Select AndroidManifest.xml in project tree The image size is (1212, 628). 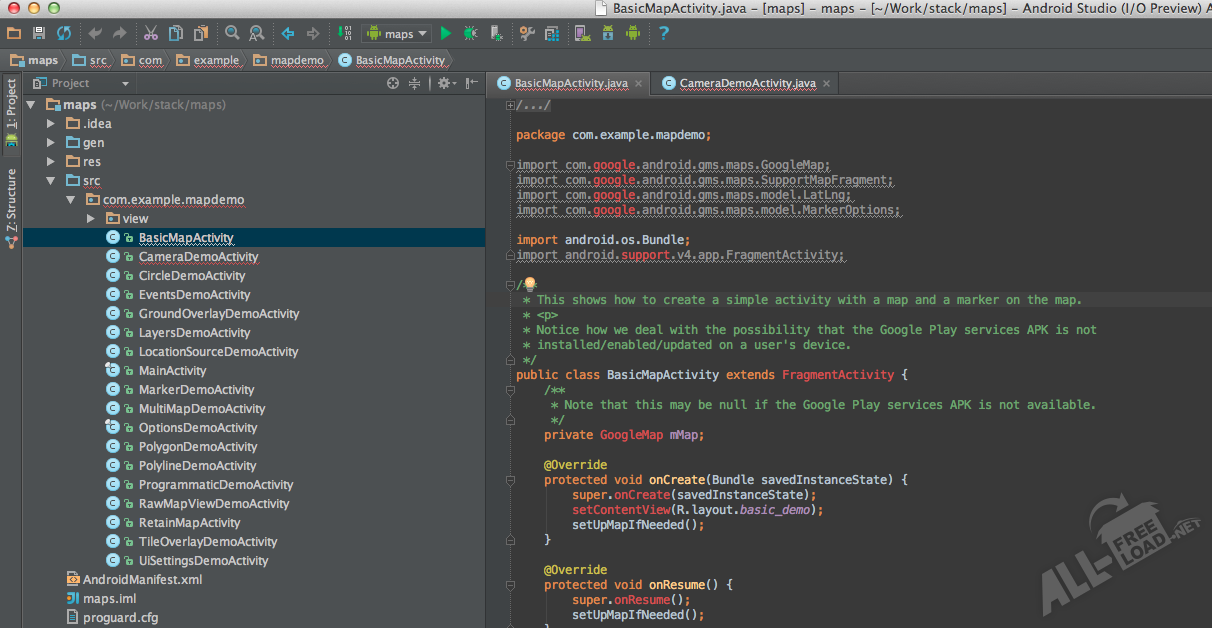[x=142, y=580]
